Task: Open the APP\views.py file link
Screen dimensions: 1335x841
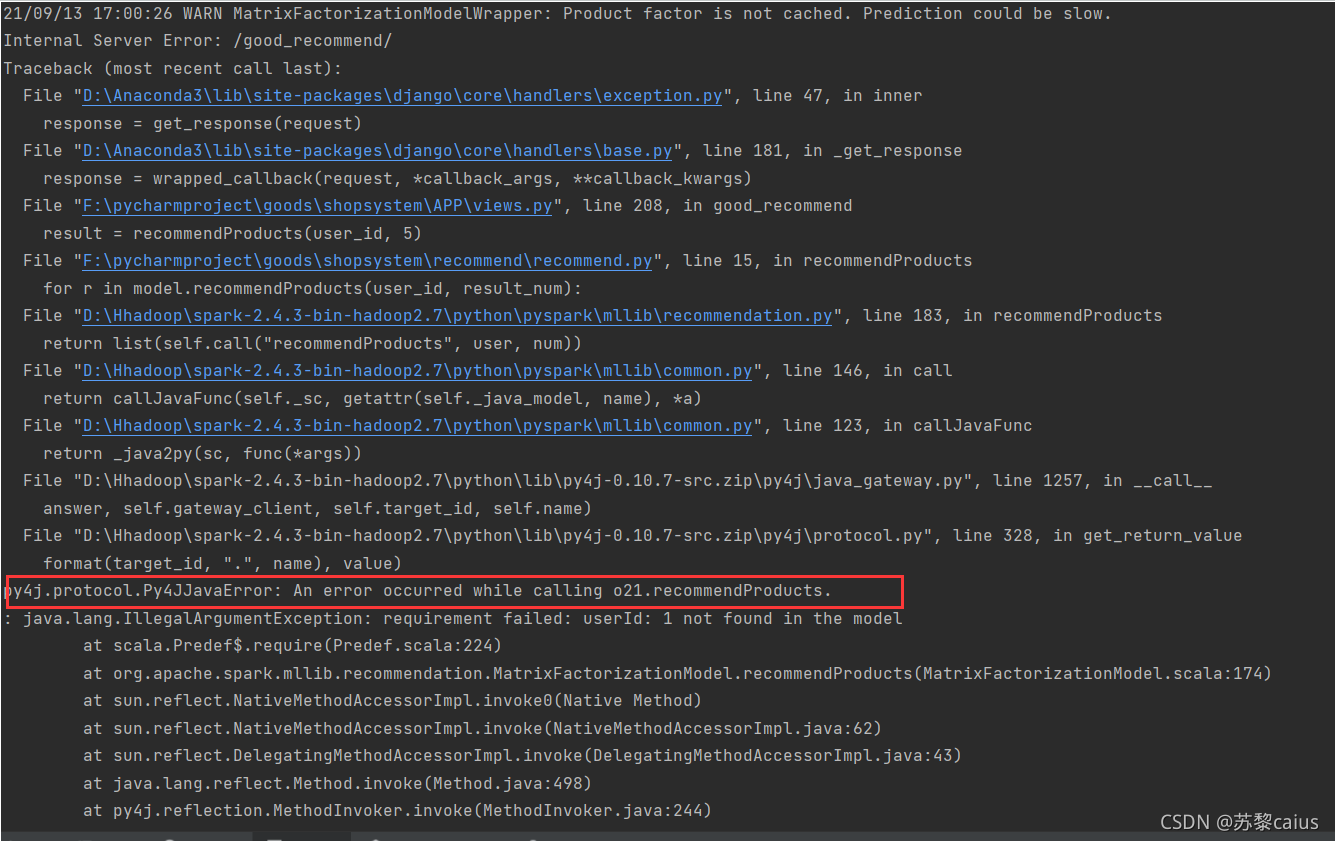Action: click(x=317, y=206)
